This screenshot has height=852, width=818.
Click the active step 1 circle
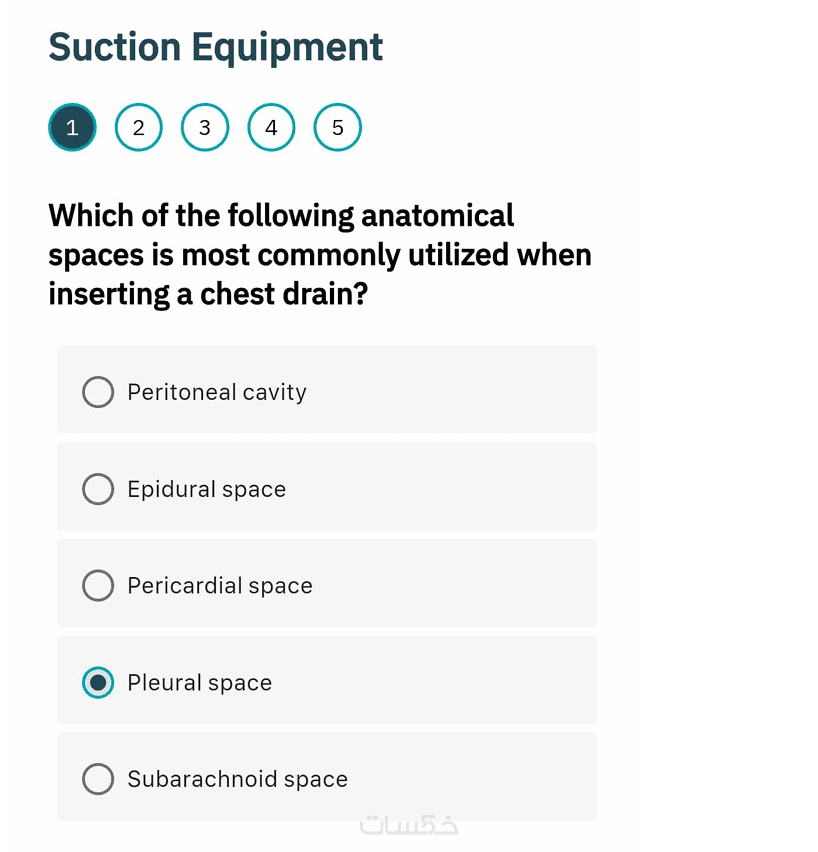(72, 128)
